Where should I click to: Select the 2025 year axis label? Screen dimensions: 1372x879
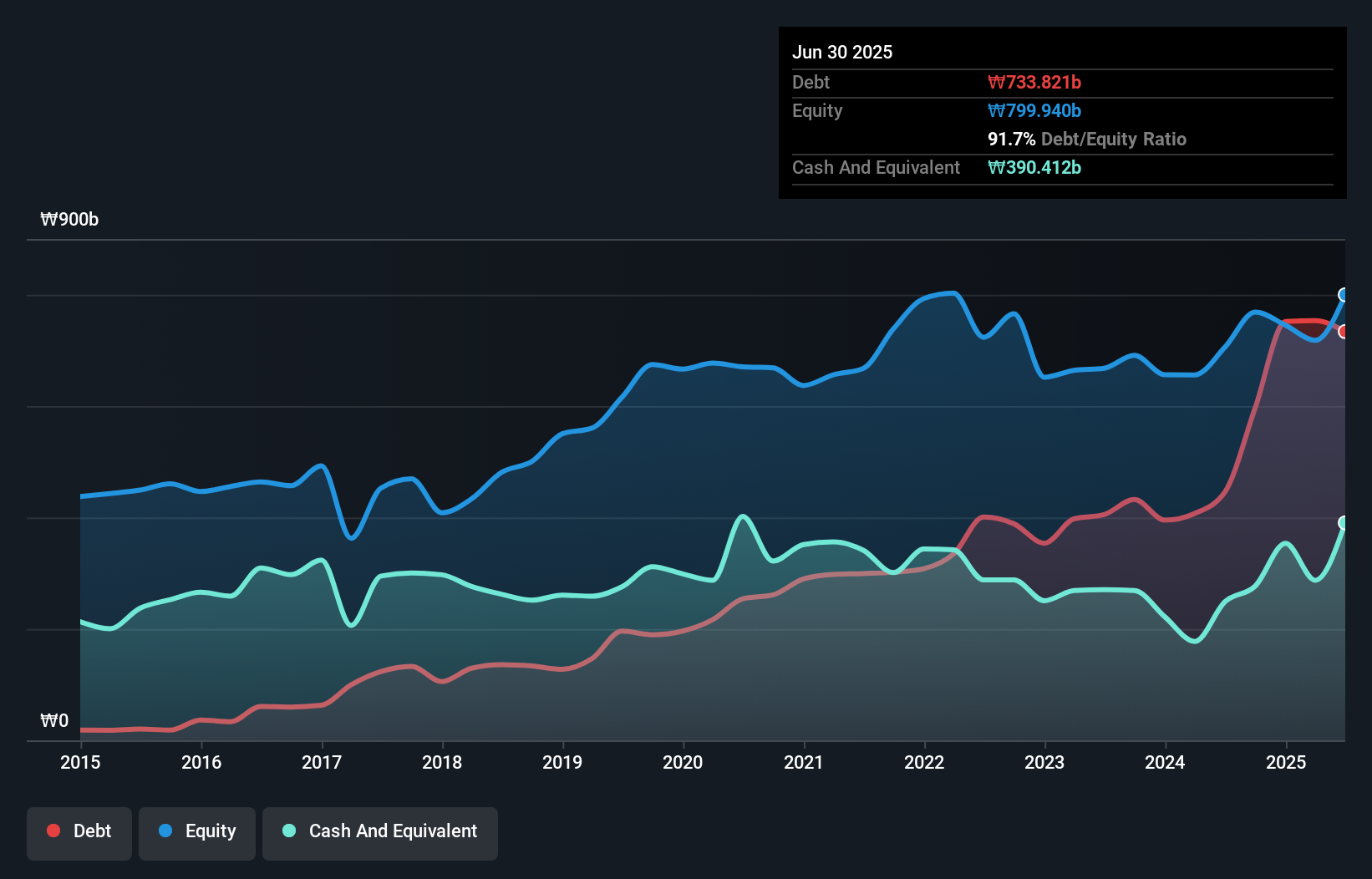[1286, 762]
